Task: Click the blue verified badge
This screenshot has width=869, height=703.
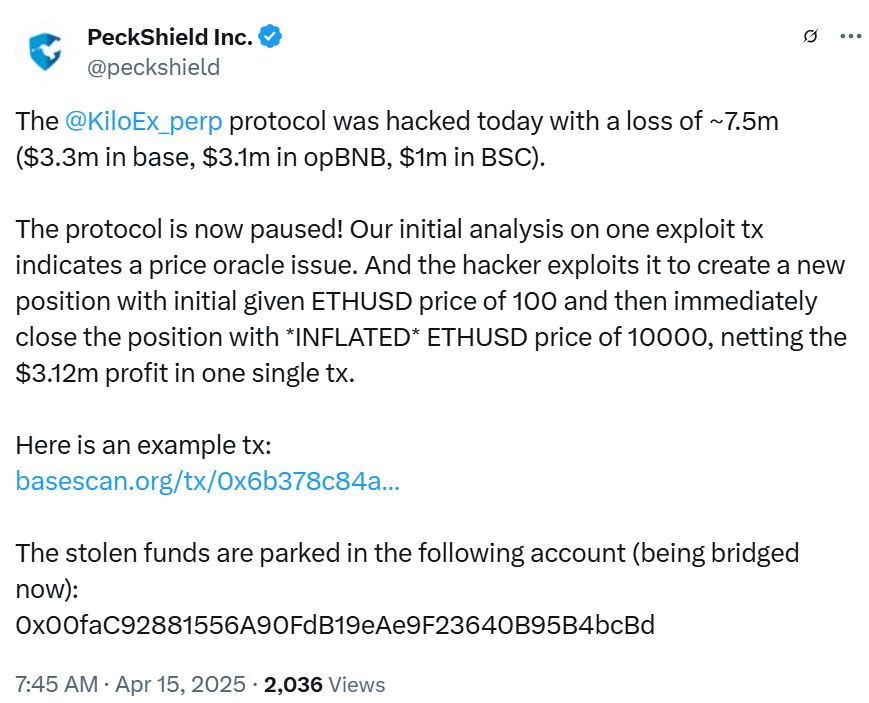Action: (x=272, y=37)
